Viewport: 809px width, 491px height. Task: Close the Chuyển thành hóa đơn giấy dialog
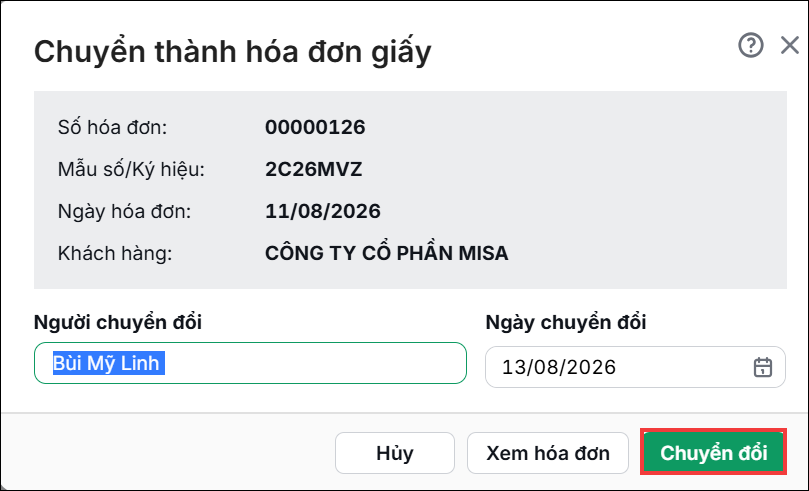[789, 45]
